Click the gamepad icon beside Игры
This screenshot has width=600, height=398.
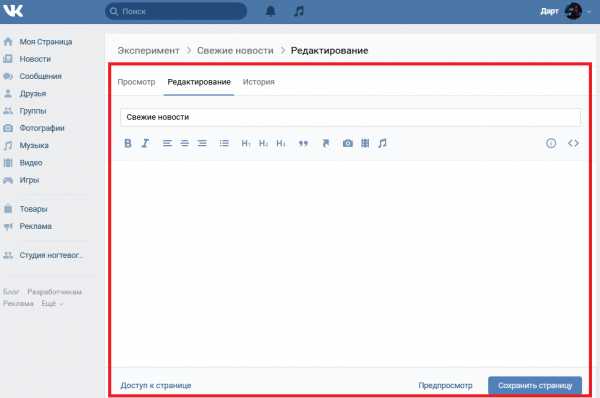[8, 180]
